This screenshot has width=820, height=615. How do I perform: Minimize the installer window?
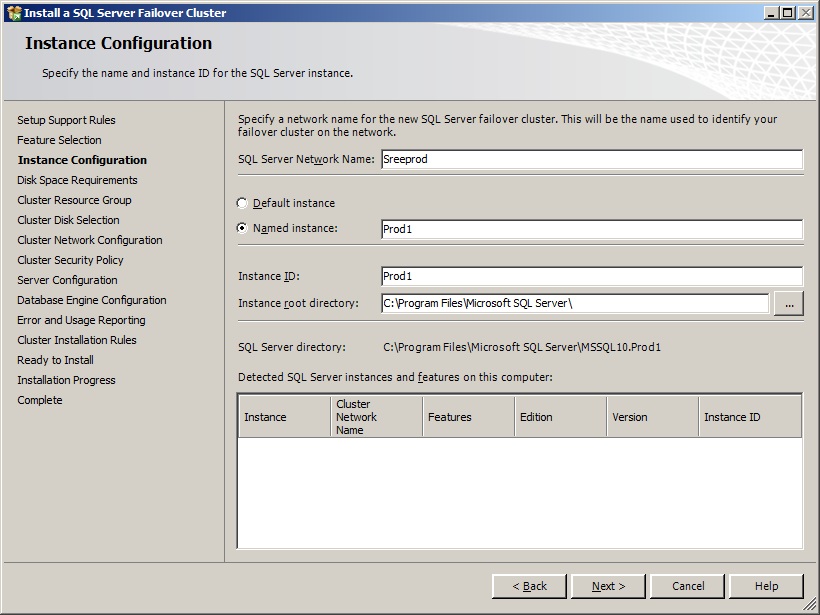point(772,13)
